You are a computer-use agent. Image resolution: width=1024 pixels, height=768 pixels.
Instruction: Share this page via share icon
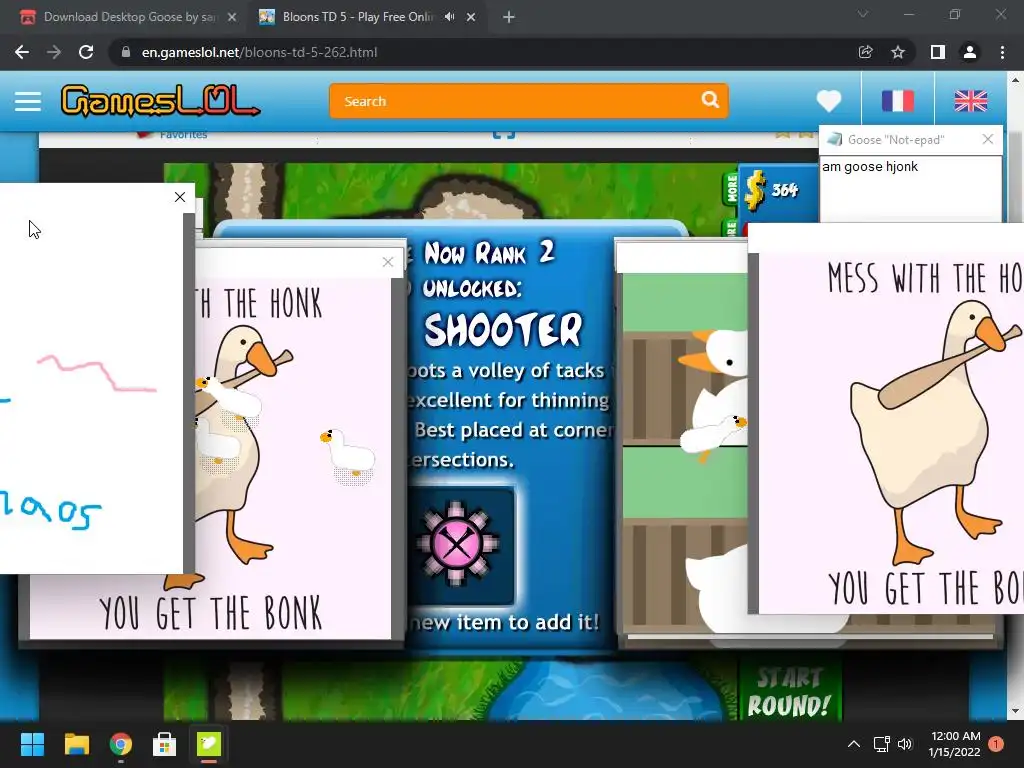coord(865,52)
